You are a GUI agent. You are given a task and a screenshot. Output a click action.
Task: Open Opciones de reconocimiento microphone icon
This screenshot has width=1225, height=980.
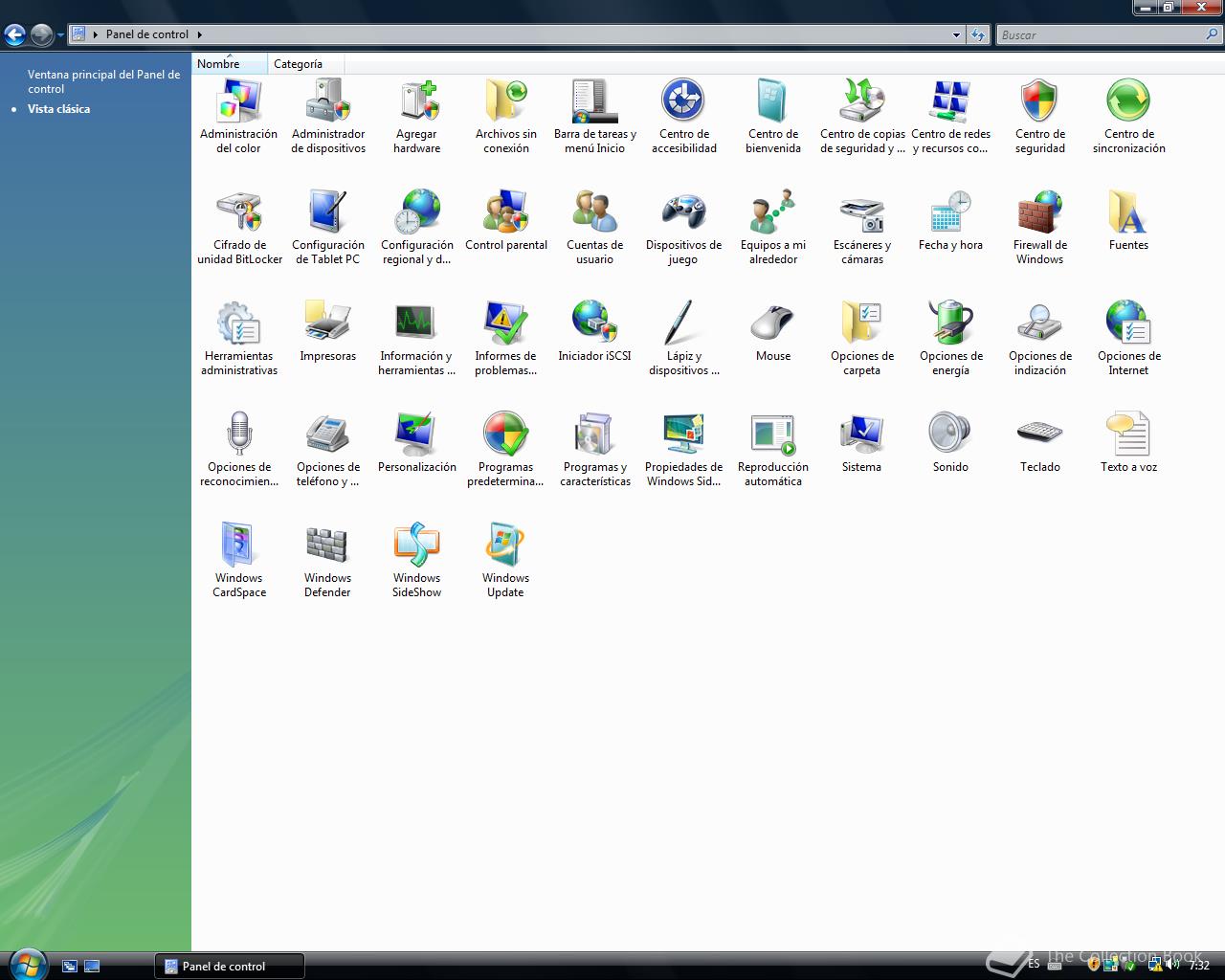[238, 433]
